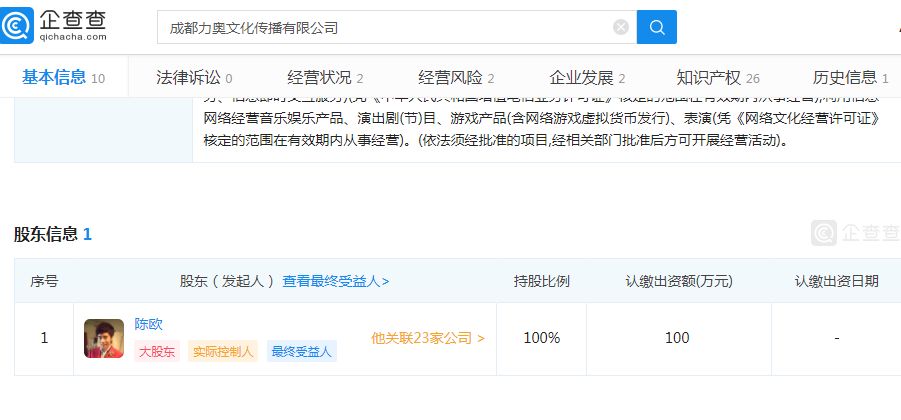View the 历史信息 tab

[x=850, y=77]
